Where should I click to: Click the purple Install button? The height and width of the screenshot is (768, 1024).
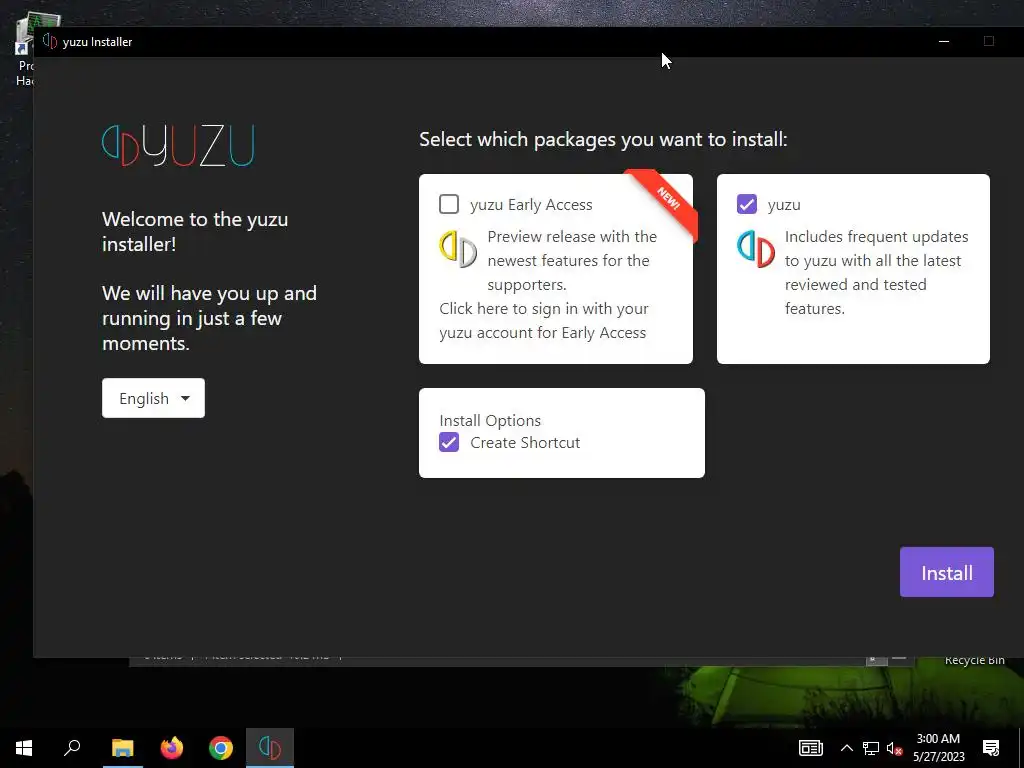click(x=946, y=572)
